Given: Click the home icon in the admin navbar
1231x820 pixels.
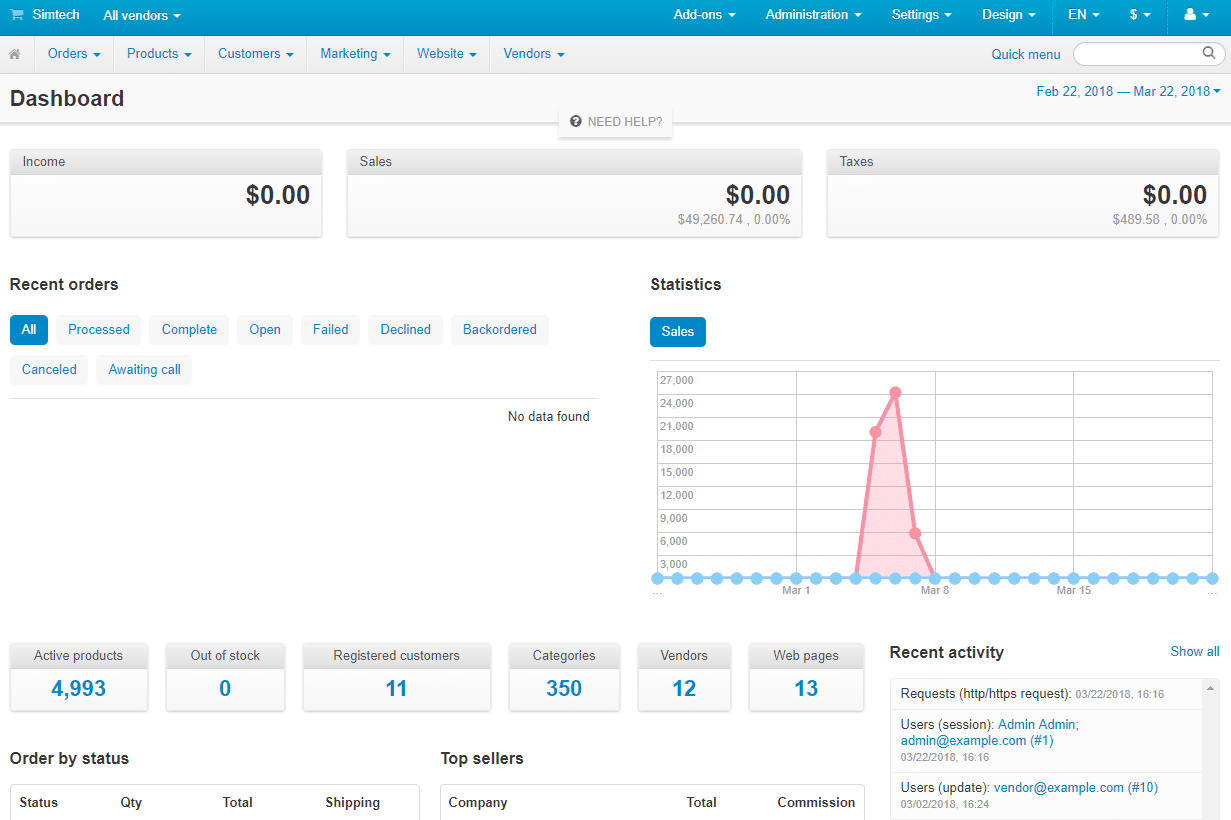Looking at the screenshot, I should [14, 53].
